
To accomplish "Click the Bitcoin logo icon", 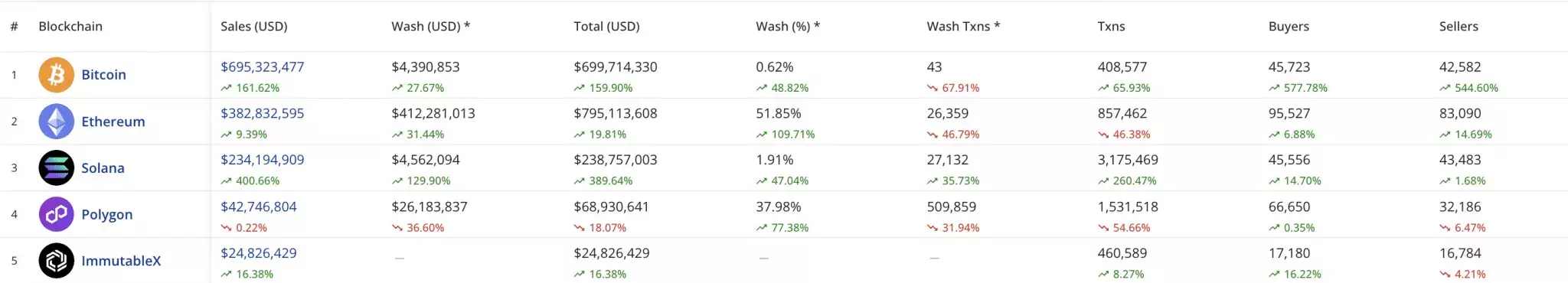I will (57, 75).
